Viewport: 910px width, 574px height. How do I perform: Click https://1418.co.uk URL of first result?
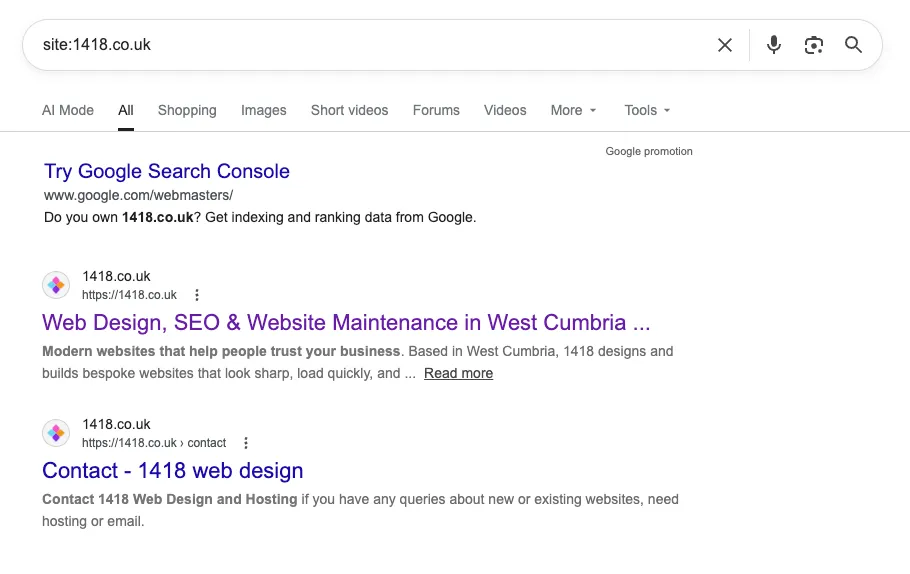tap(129, 295)
